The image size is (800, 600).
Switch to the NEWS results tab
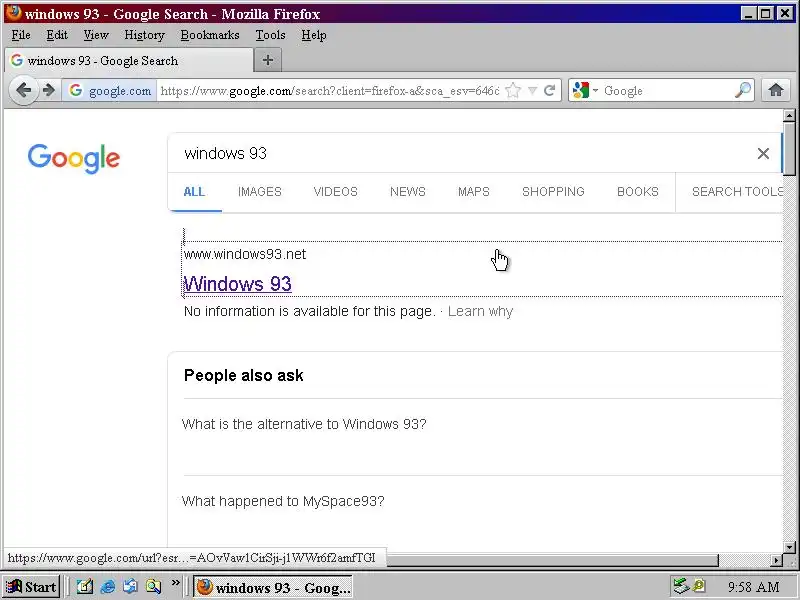(408, 192)
